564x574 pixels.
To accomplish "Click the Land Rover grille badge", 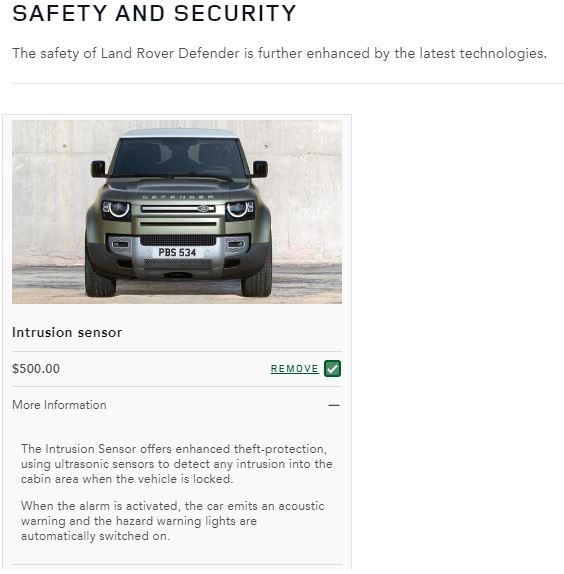I will click(203, 209).
